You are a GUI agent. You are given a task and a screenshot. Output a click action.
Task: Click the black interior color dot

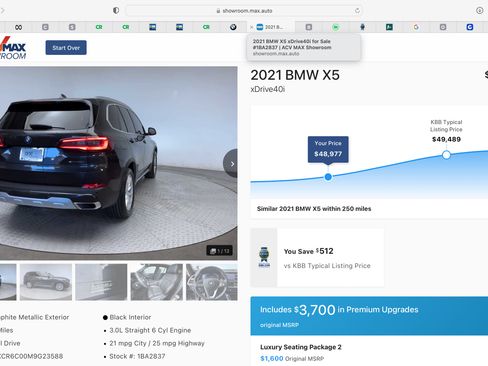105,317
